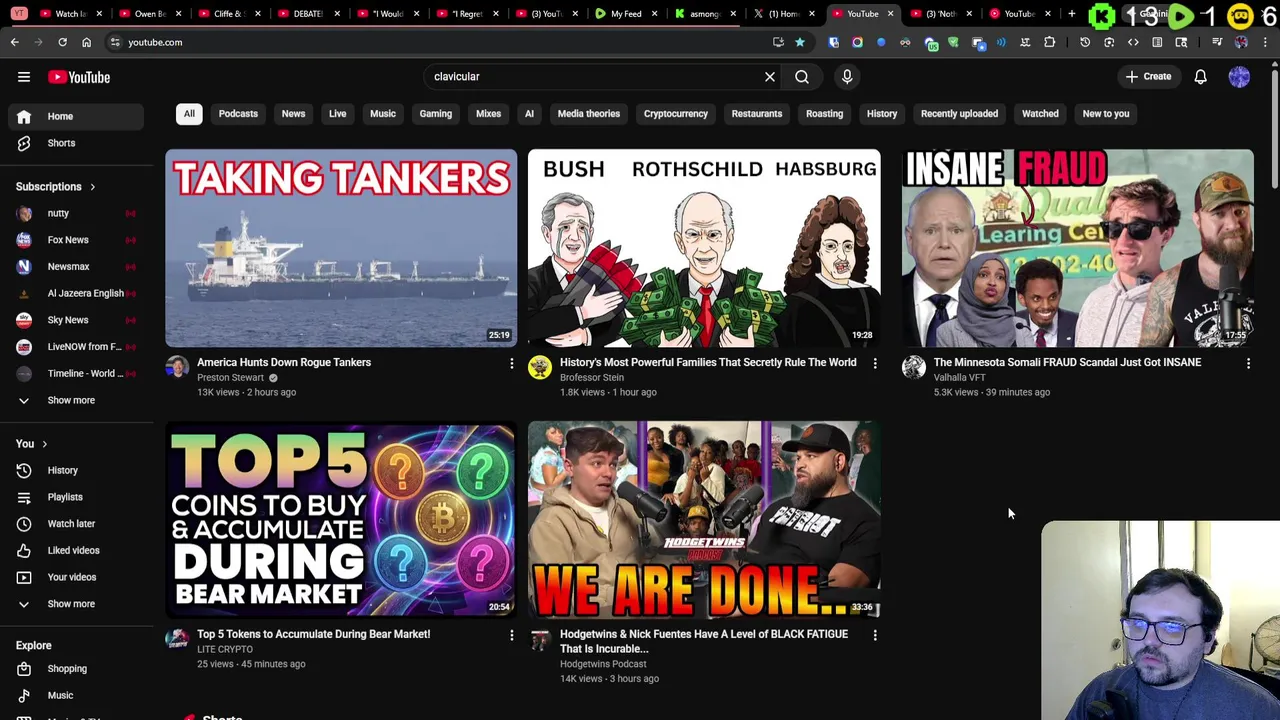Open the Sky News subscription
Image resolution: width=1280 pixels, height=720 pixels.
(76, 320)
